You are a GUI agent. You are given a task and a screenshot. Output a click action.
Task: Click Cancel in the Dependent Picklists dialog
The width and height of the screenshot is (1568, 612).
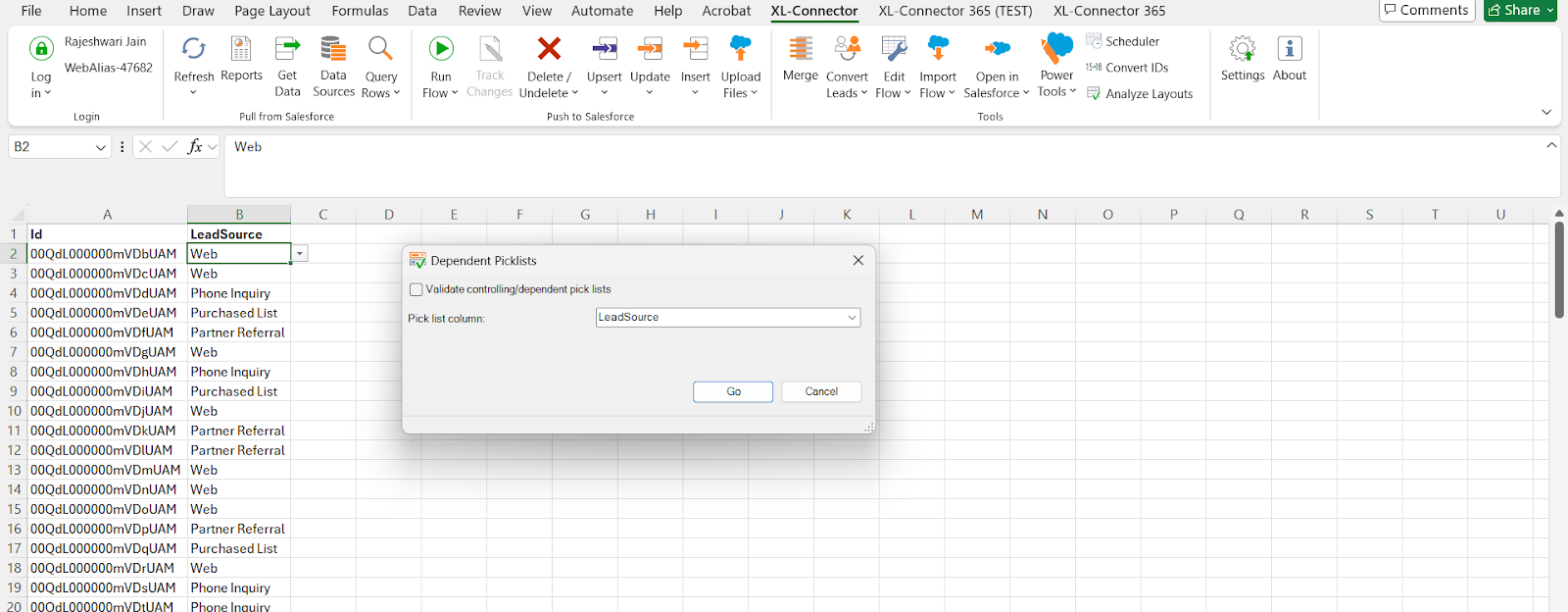tap(821, 391)
